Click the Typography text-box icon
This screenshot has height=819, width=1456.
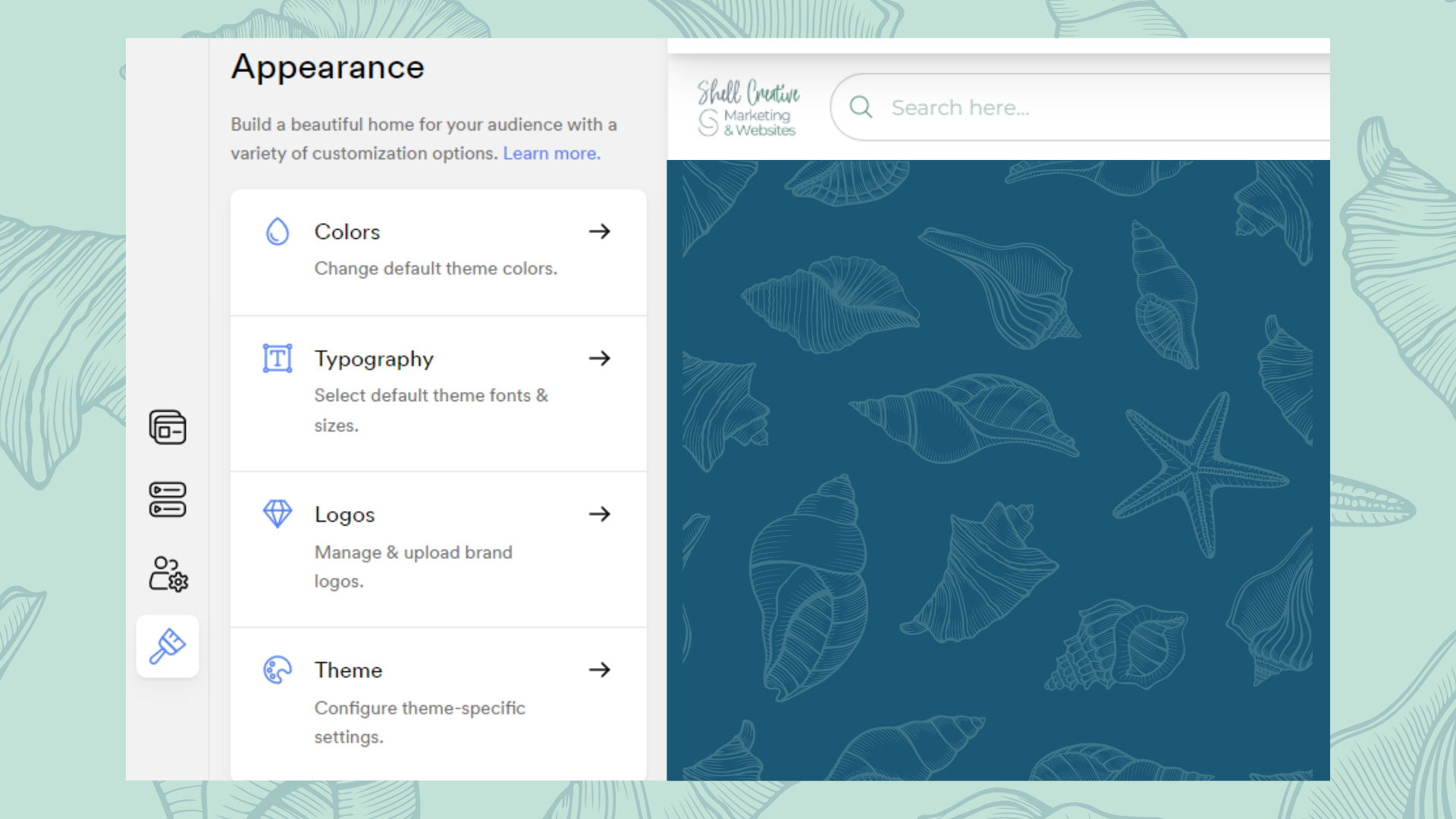278,358
